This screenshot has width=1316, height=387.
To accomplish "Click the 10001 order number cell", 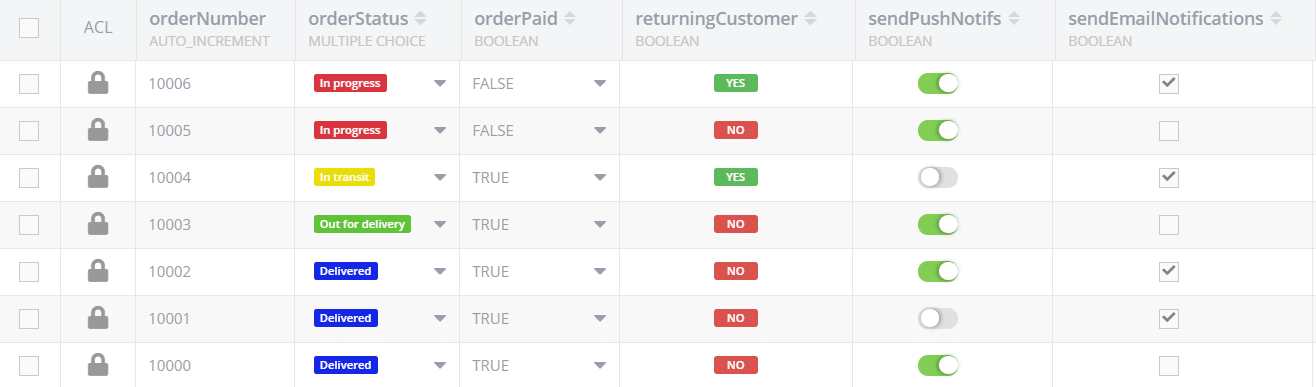I will (x=170, y=318).
